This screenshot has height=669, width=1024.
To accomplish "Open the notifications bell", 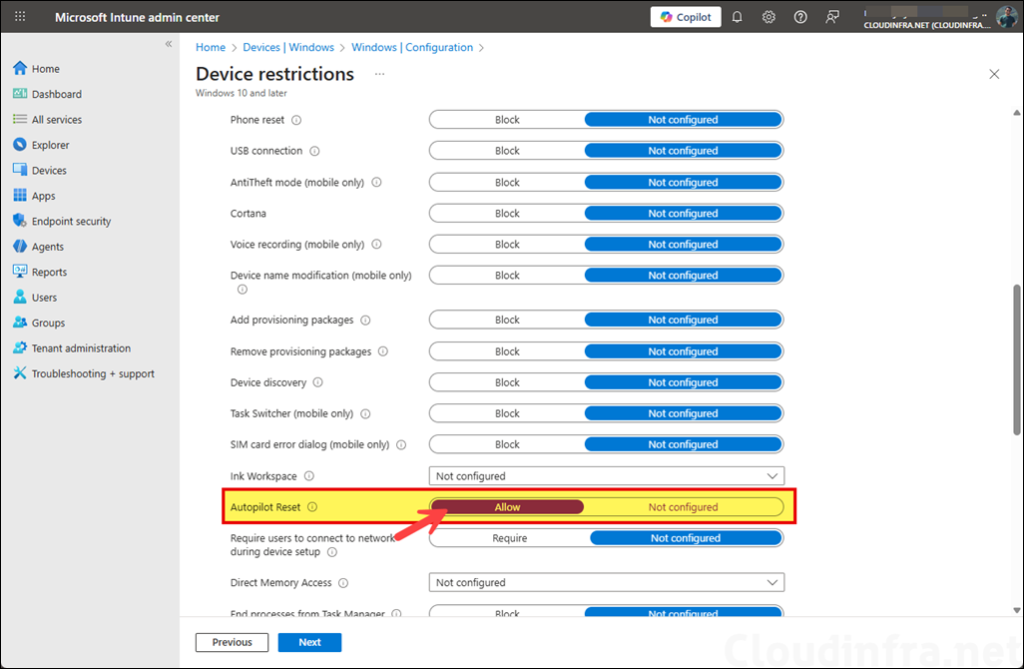I will tap(737, 16).
